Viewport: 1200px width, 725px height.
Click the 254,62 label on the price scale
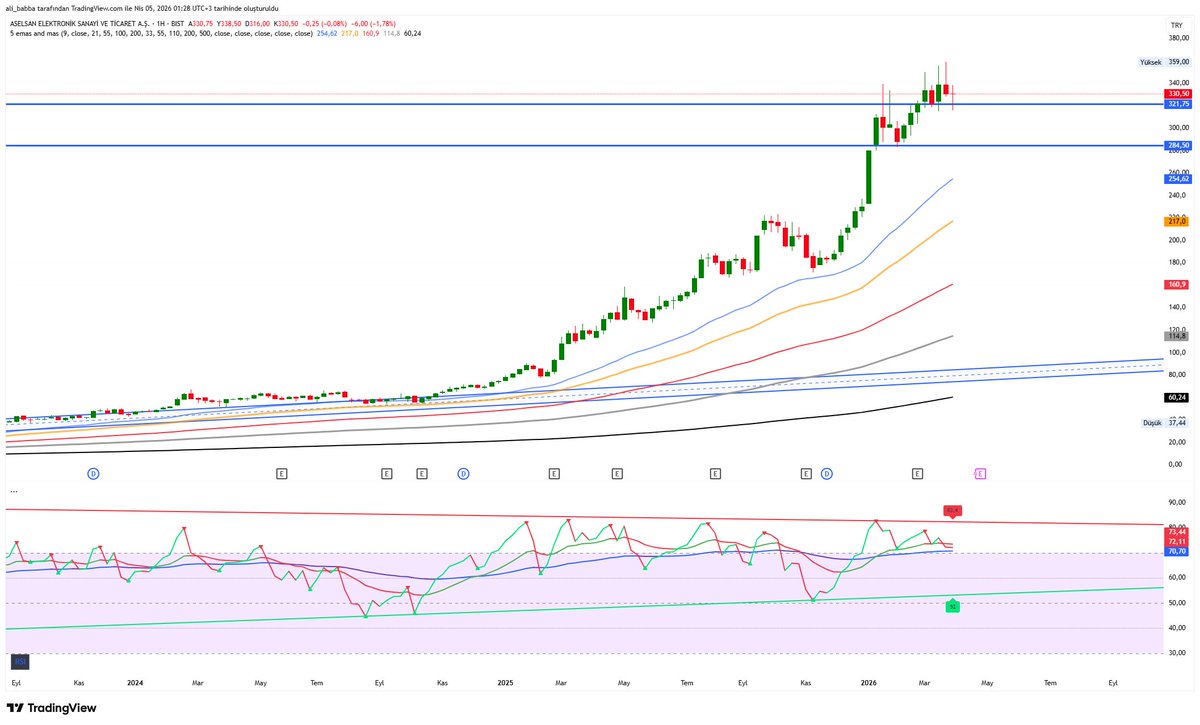(x=1177, y=179)
